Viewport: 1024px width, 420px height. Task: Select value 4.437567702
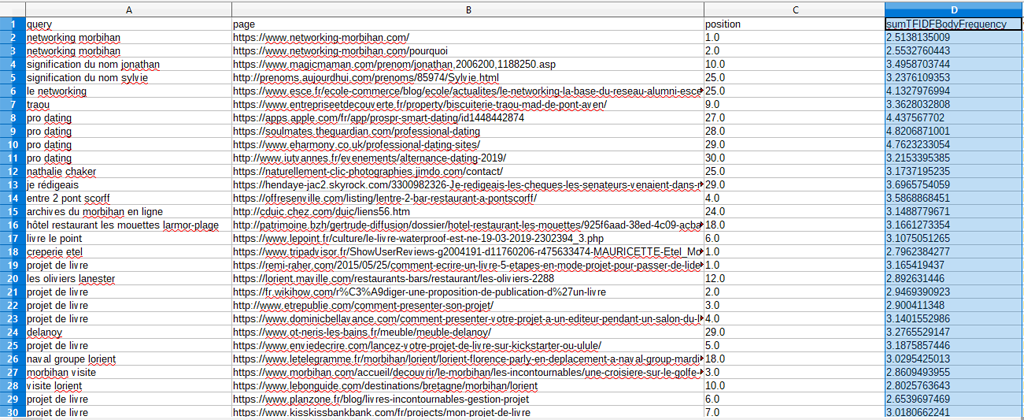coord(954,118)
